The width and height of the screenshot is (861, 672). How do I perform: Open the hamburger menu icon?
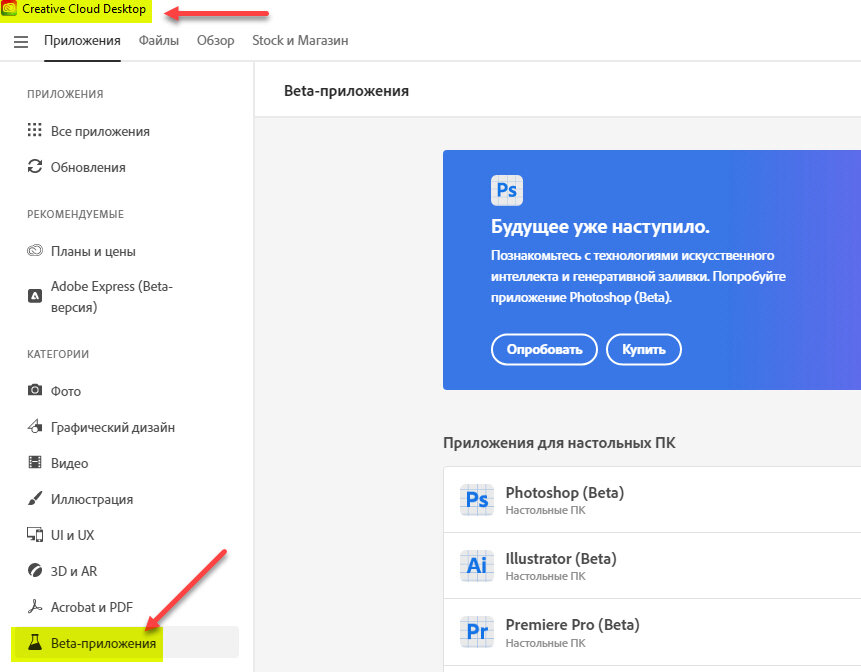(21, 41)
